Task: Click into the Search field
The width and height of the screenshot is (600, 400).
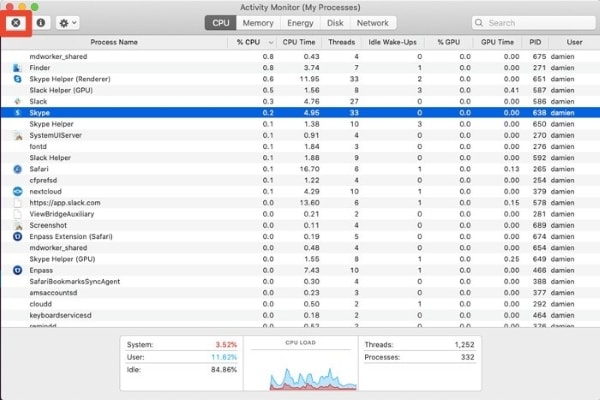Action: [533, 23]
